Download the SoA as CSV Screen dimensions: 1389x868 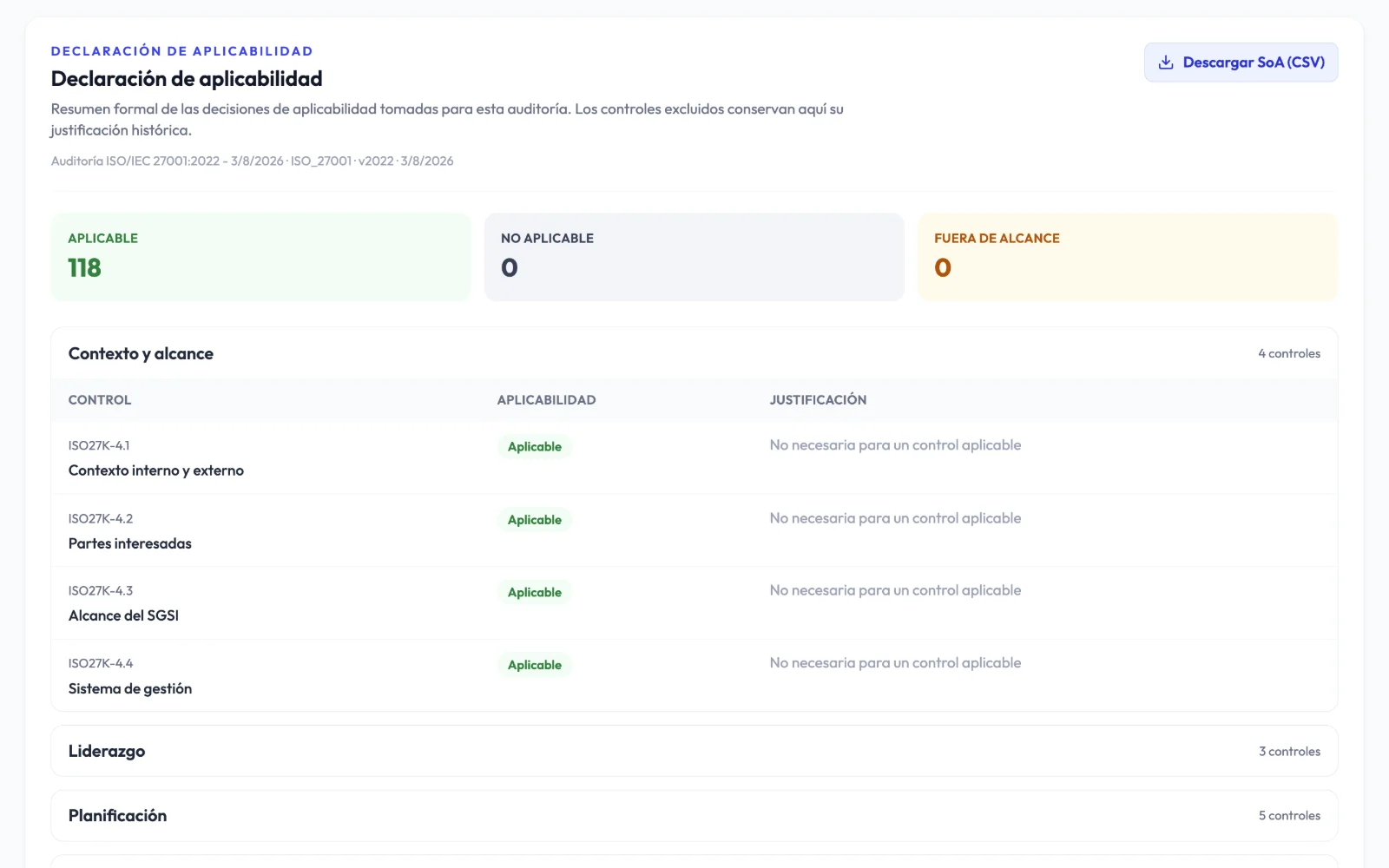point(1241,62)
